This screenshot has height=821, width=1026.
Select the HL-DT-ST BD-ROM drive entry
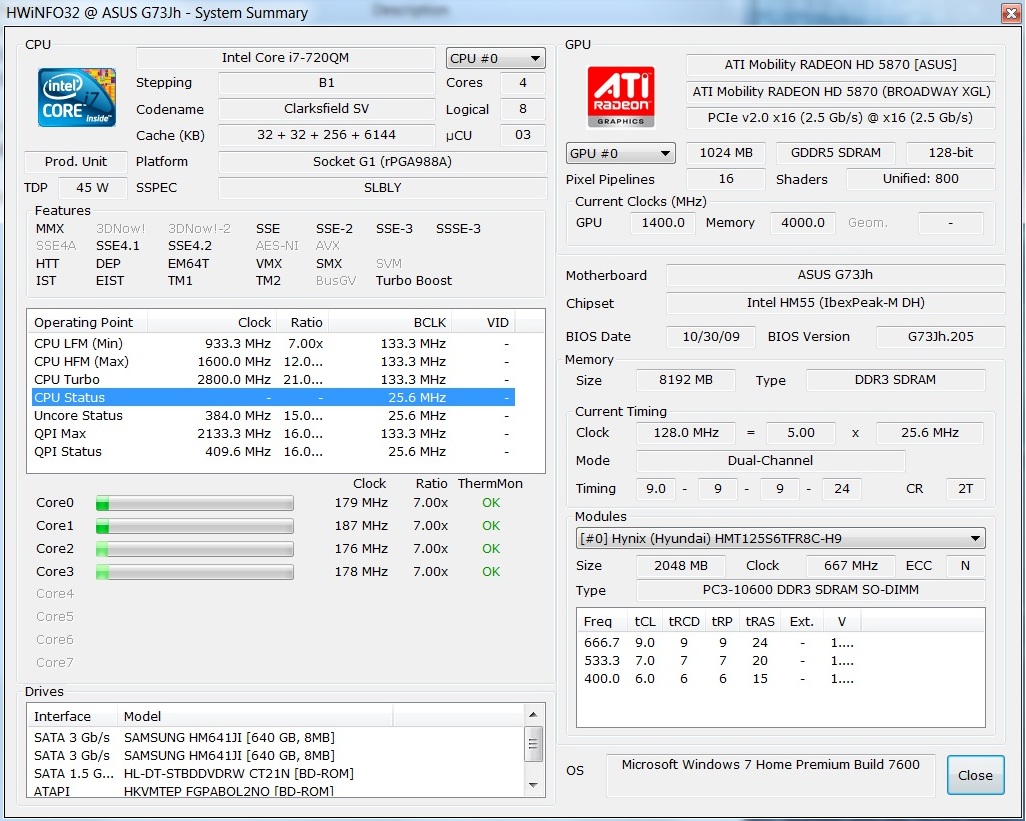240,774
